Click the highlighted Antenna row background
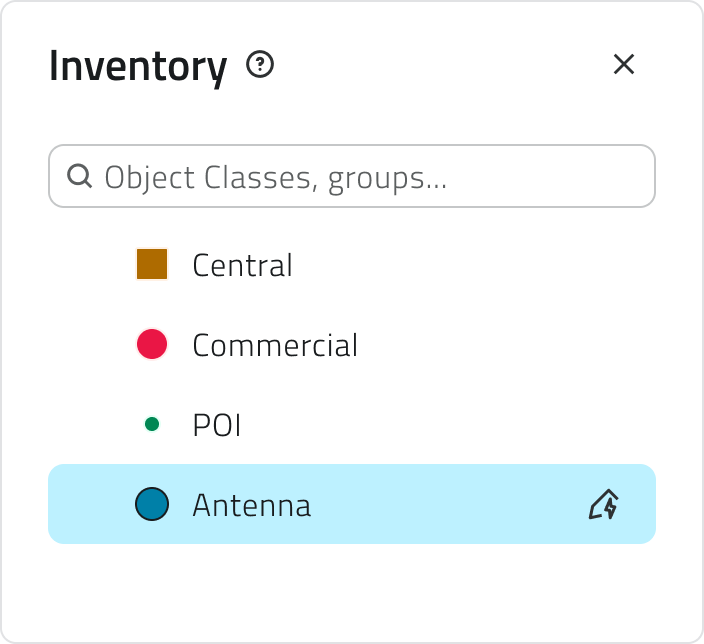This screenshot has width=704, height=644. click(352, 504)
